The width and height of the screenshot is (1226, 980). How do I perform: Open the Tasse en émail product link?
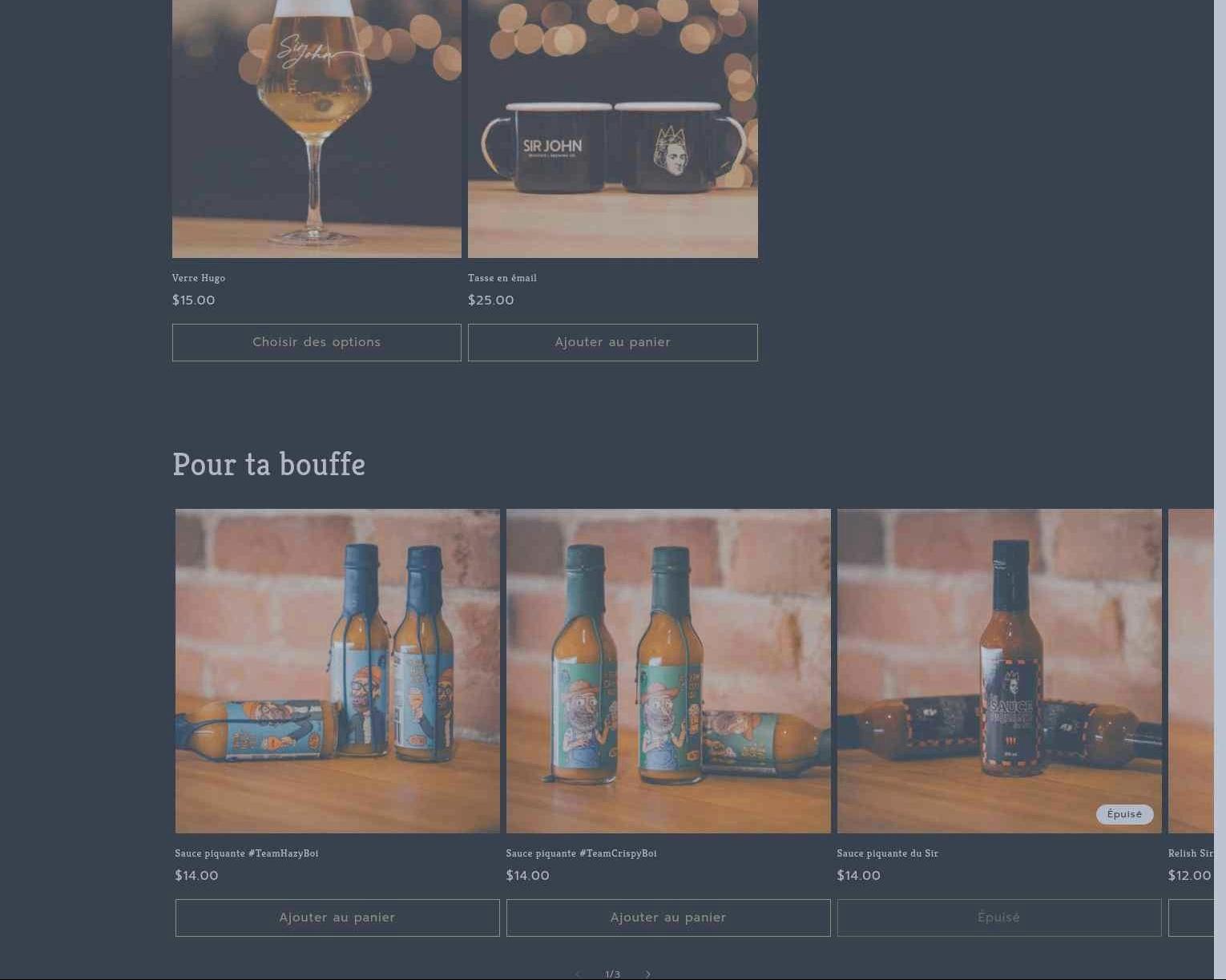(502, 278)
